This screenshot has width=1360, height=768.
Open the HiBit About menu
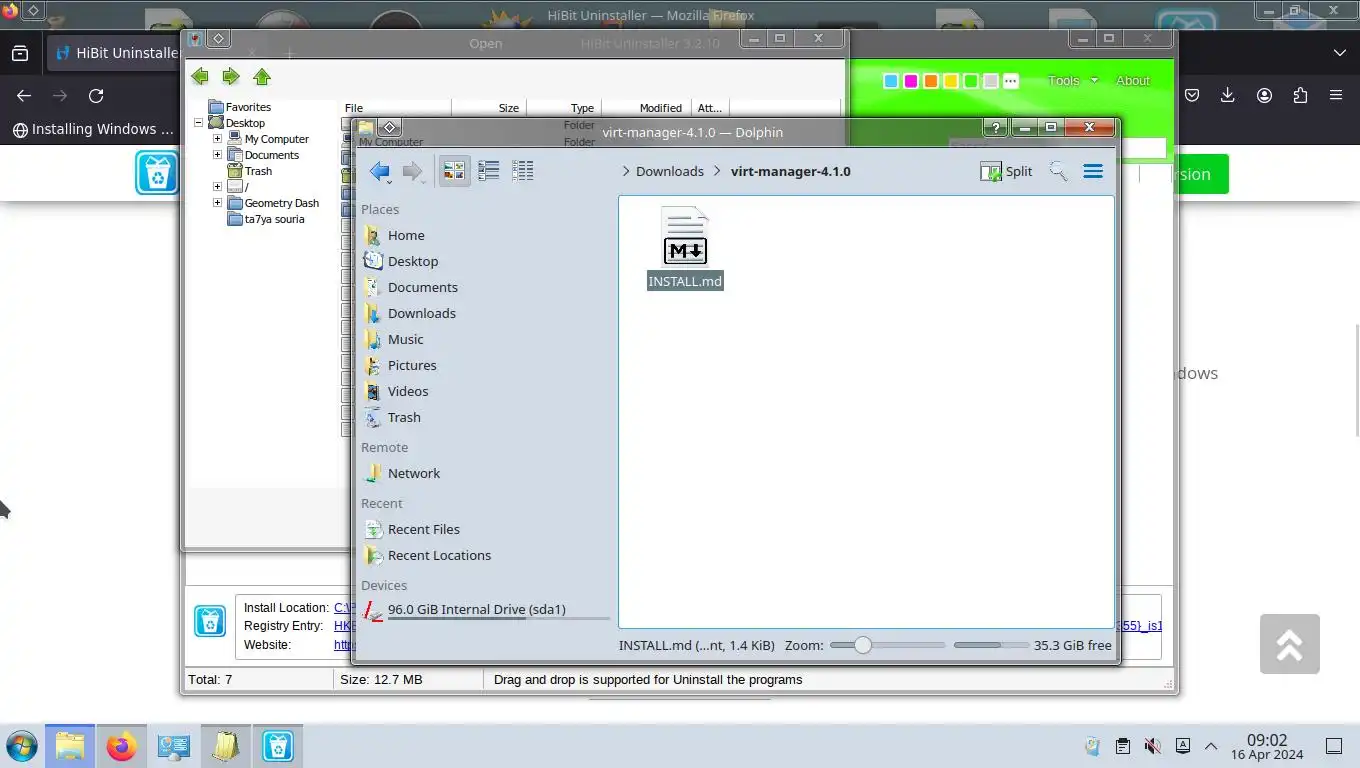coord(1133,81)
